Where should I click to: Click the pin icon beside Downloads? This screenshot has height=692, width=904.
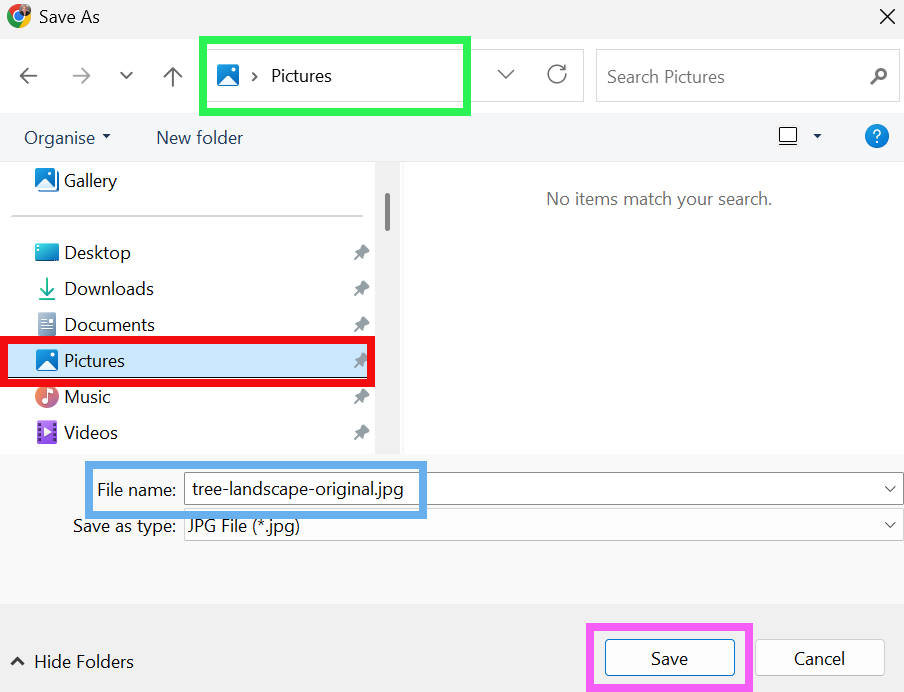(361, 288)
